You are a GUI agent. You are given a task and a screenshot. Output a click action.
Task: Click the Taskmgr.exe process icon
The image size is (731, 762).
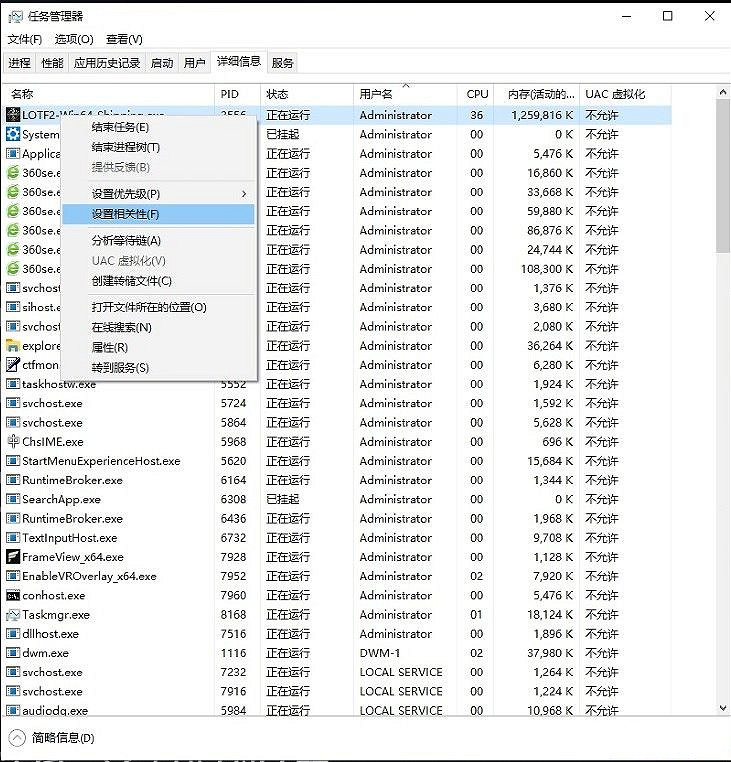pyautogui.click(x=14, y=615)
